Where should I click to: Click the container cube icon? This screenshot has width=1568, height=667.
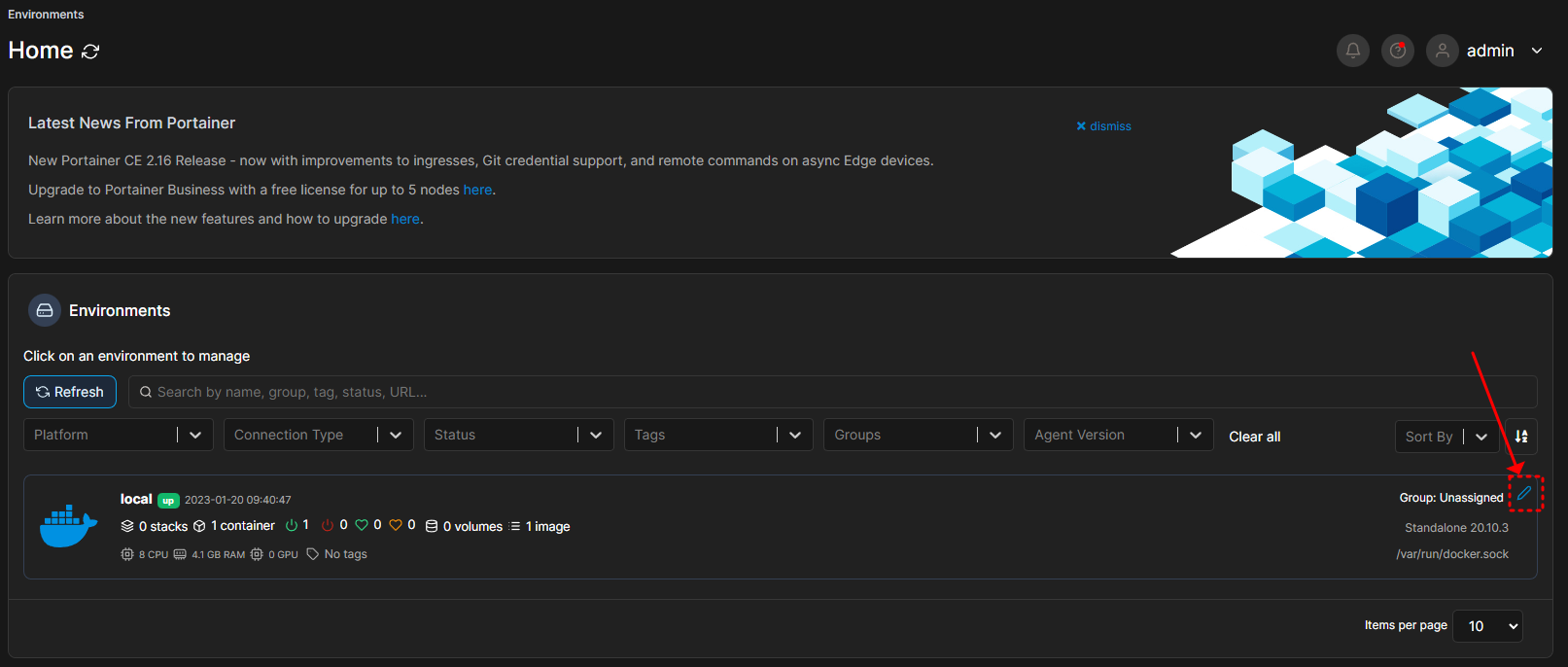(x=199, y=526)
